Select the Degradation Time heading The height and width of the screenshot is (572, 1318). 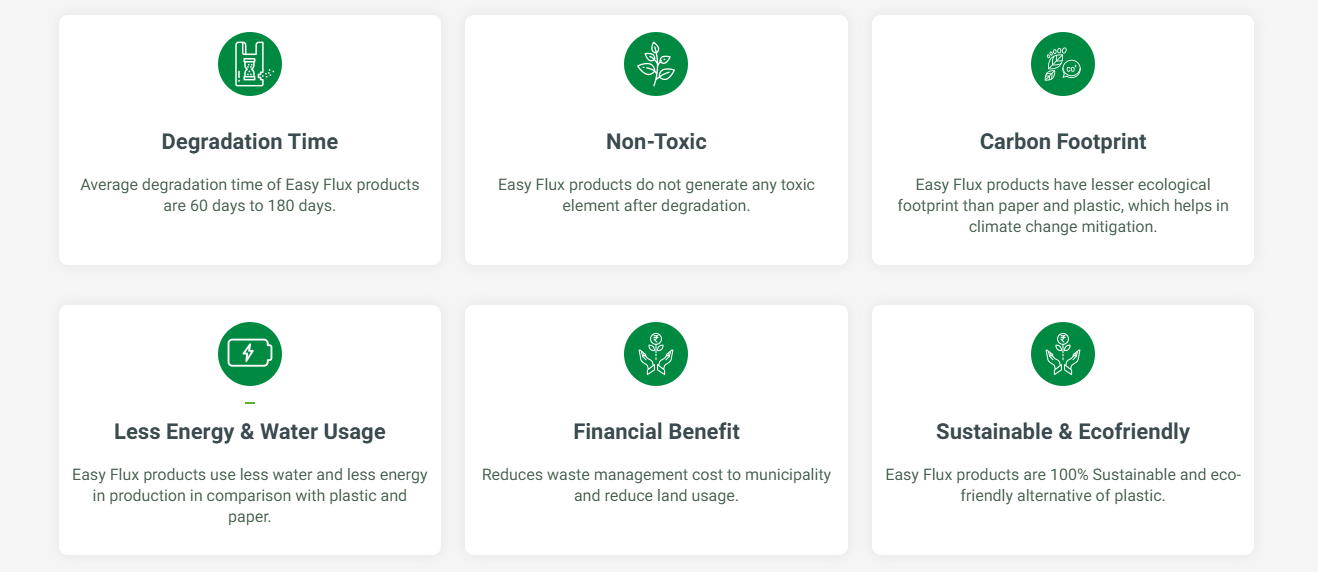250,142
